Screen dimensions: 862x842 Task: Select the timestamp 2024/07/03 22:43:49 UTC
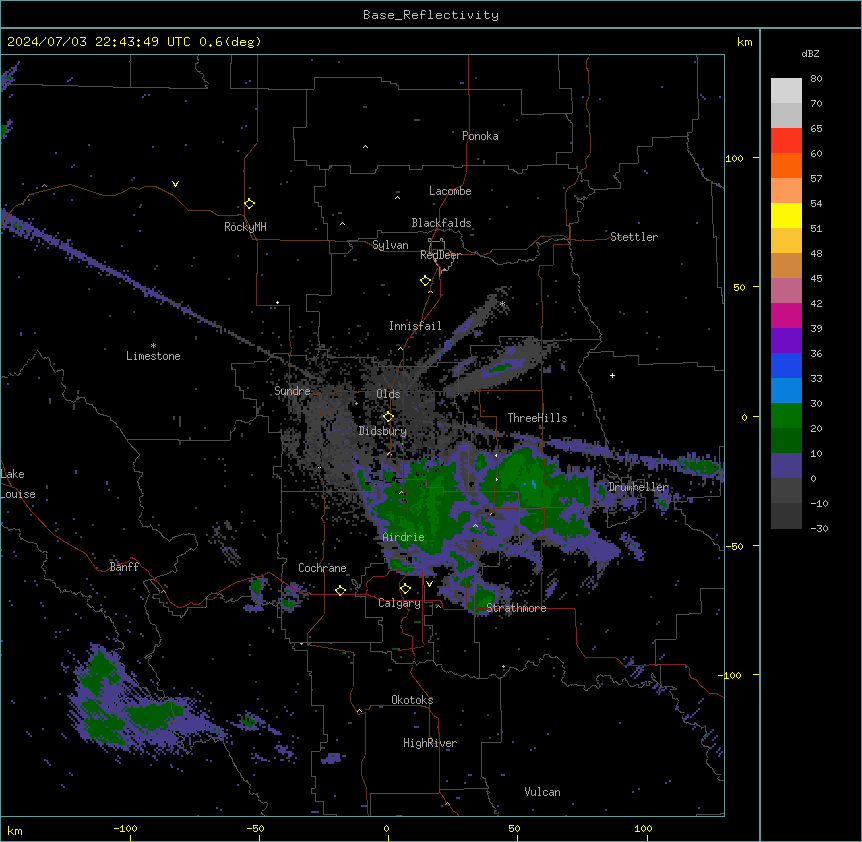pos(98,42)
